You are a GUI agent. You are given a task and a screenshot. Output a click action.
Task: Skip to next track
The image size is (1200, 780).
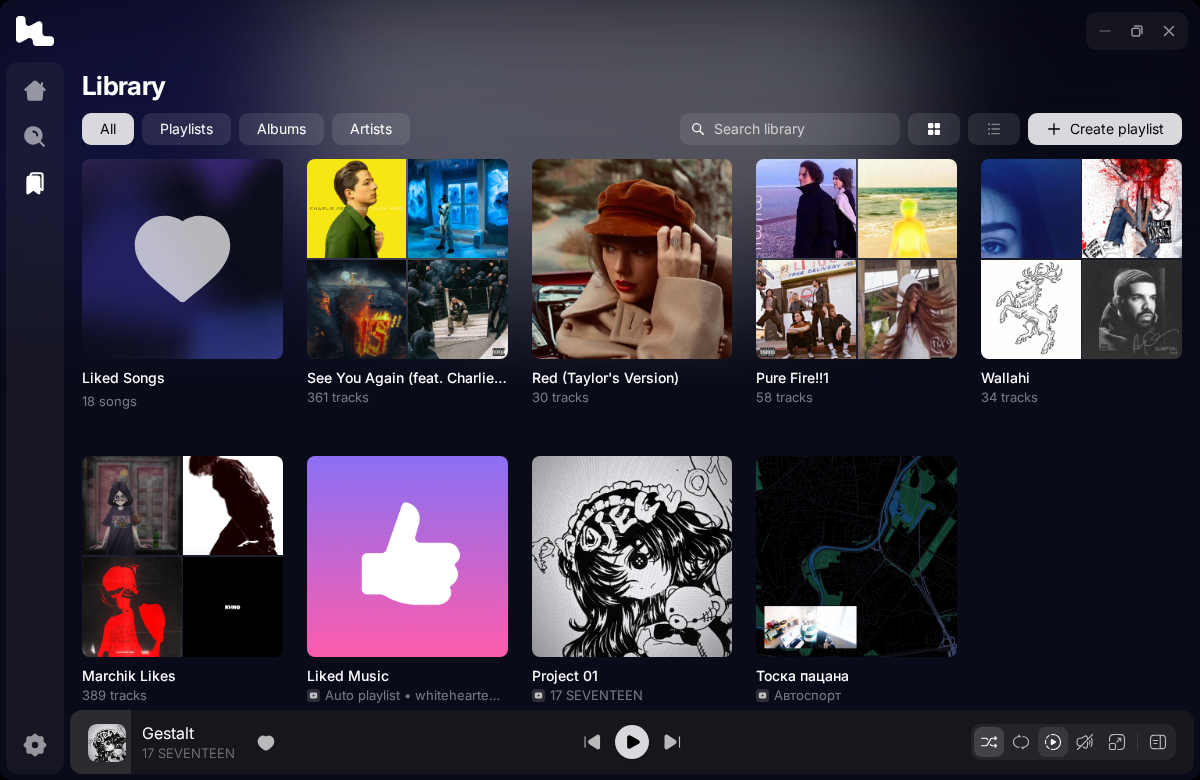coord(672,742)
